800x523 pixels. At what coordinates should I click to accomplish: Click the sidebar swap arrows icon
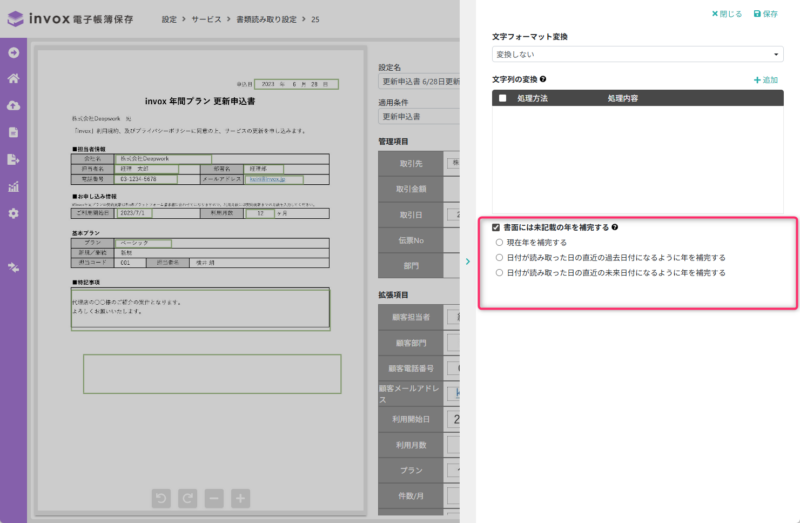(x=14, y=267)
